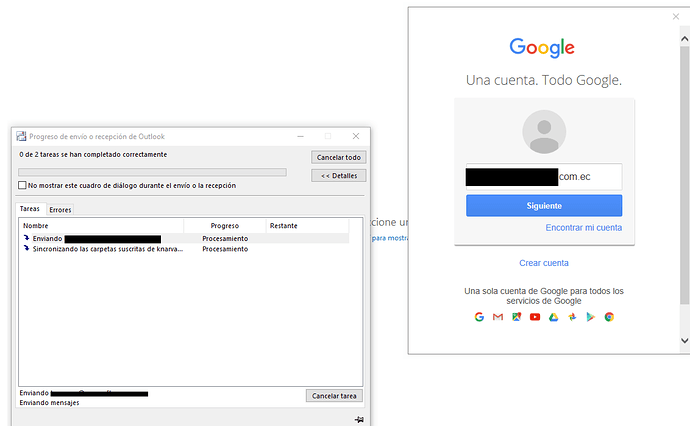Screen dimensions: 690x426
Task: Open the Errores tab
Action: coord(60,210)
